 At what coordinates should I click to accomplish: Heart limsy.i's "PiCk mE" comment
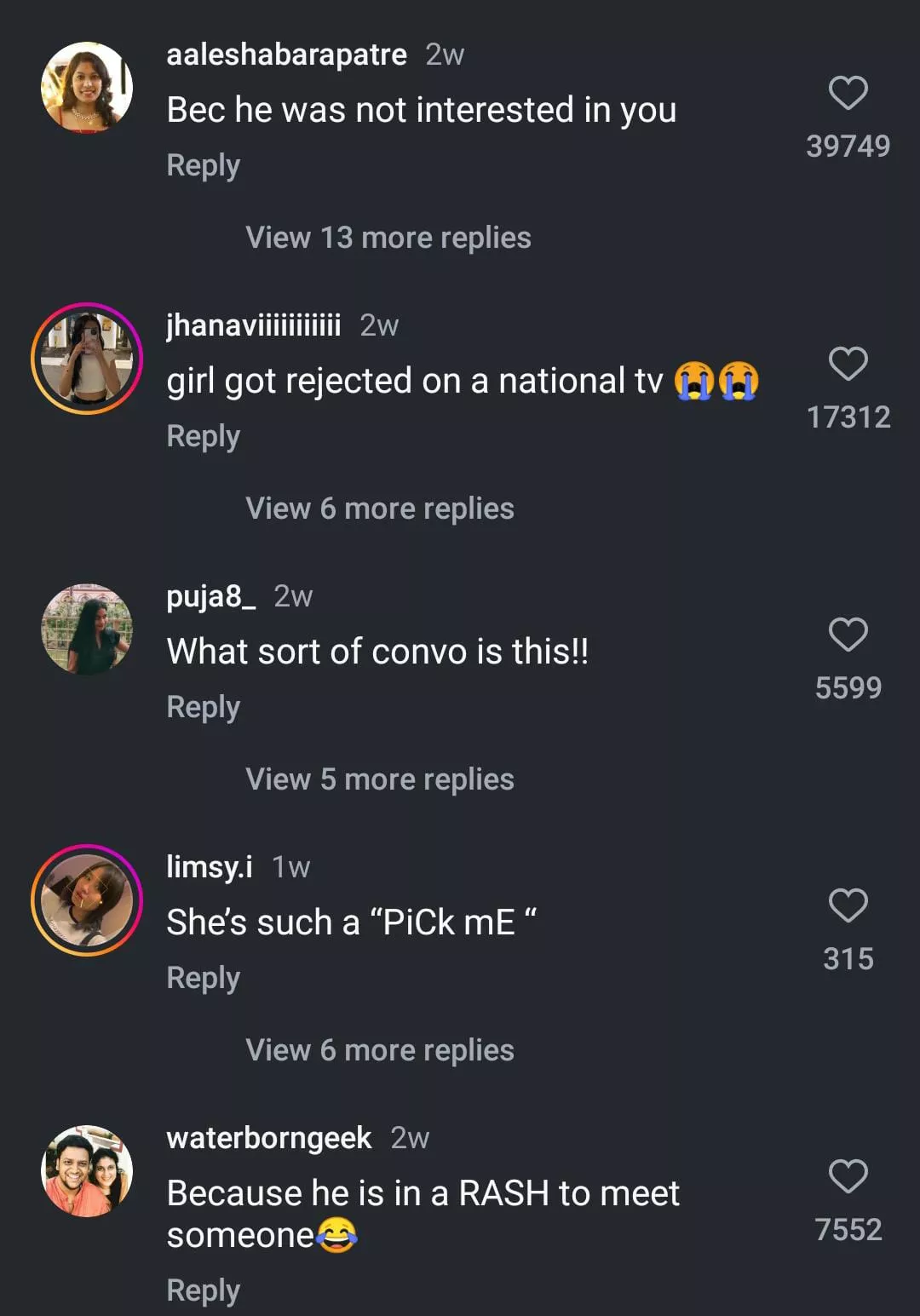point(848,906)
